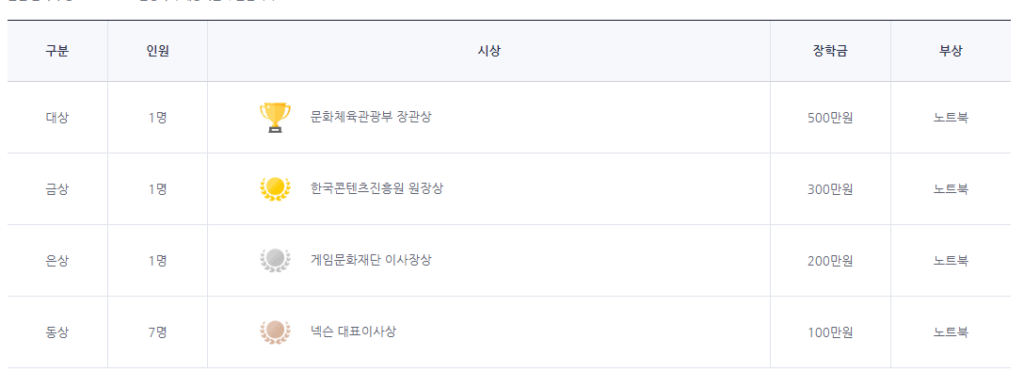Click the 500만원 scholarship cell

tap(830, 118)
